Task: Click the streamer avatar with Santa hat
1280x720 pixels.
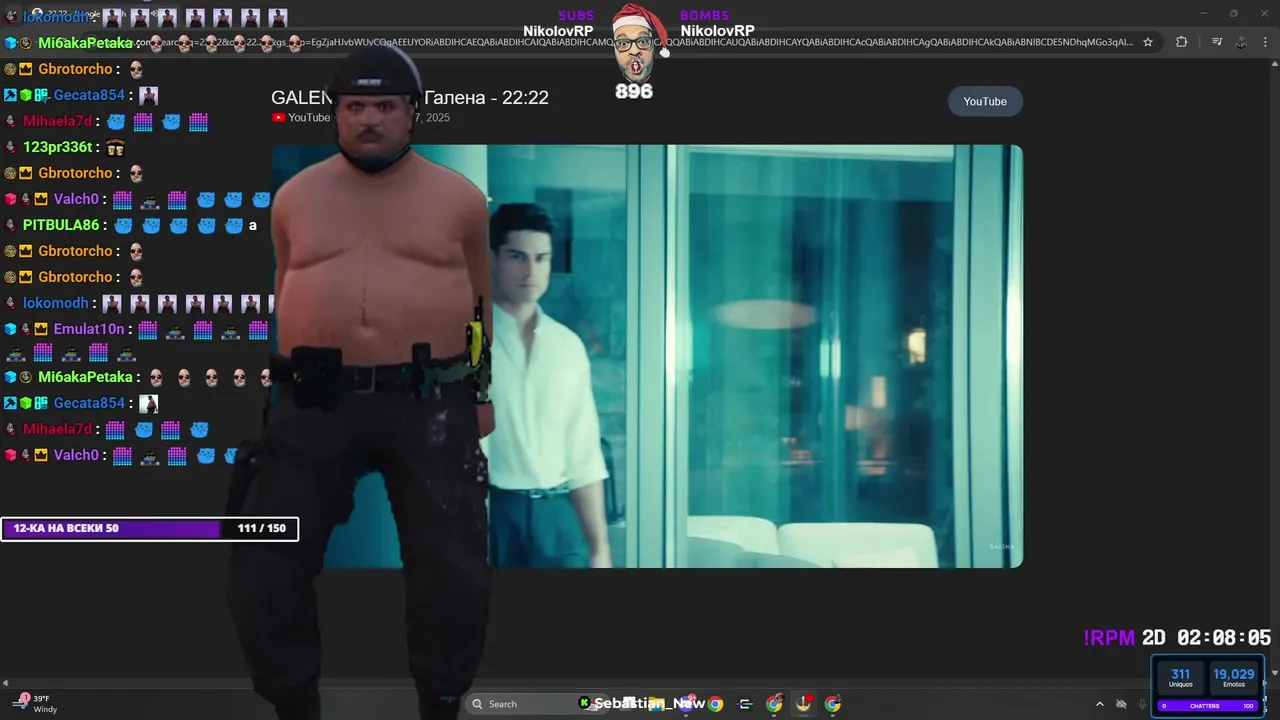Action: point(637,42)
